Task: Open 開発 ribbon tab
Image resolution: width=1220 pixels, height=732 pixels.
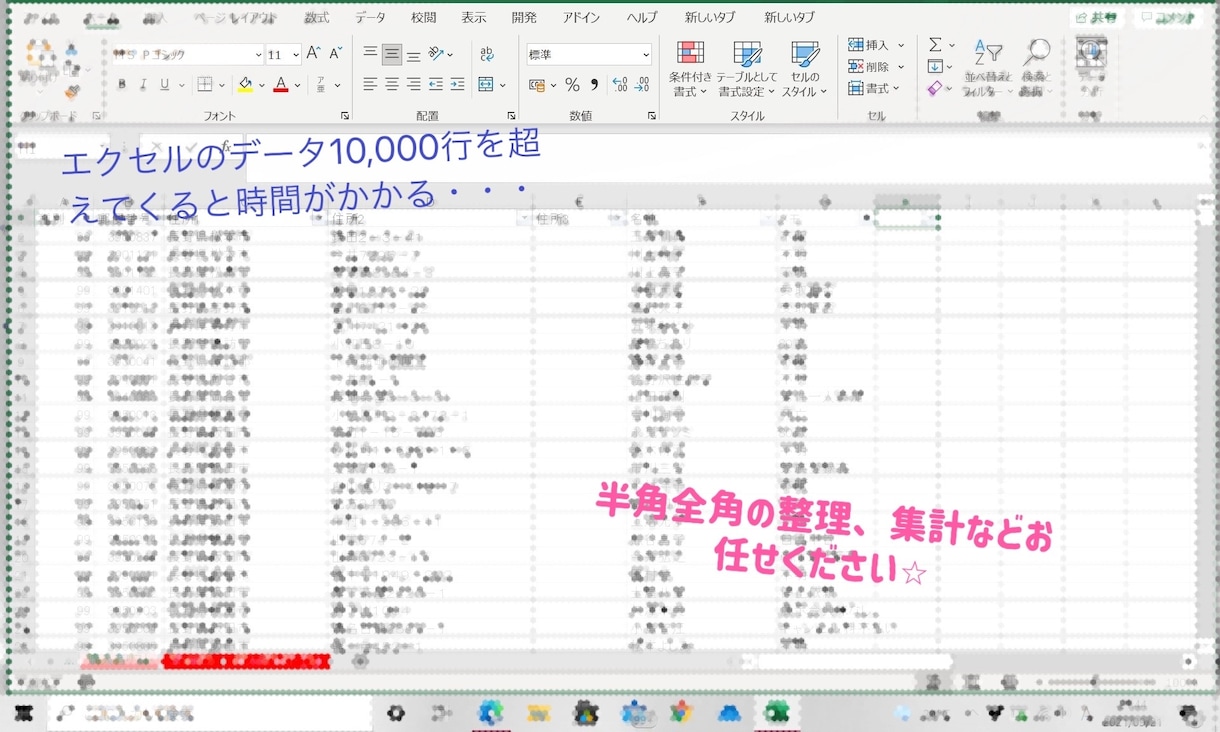Action: click(524, 18)
